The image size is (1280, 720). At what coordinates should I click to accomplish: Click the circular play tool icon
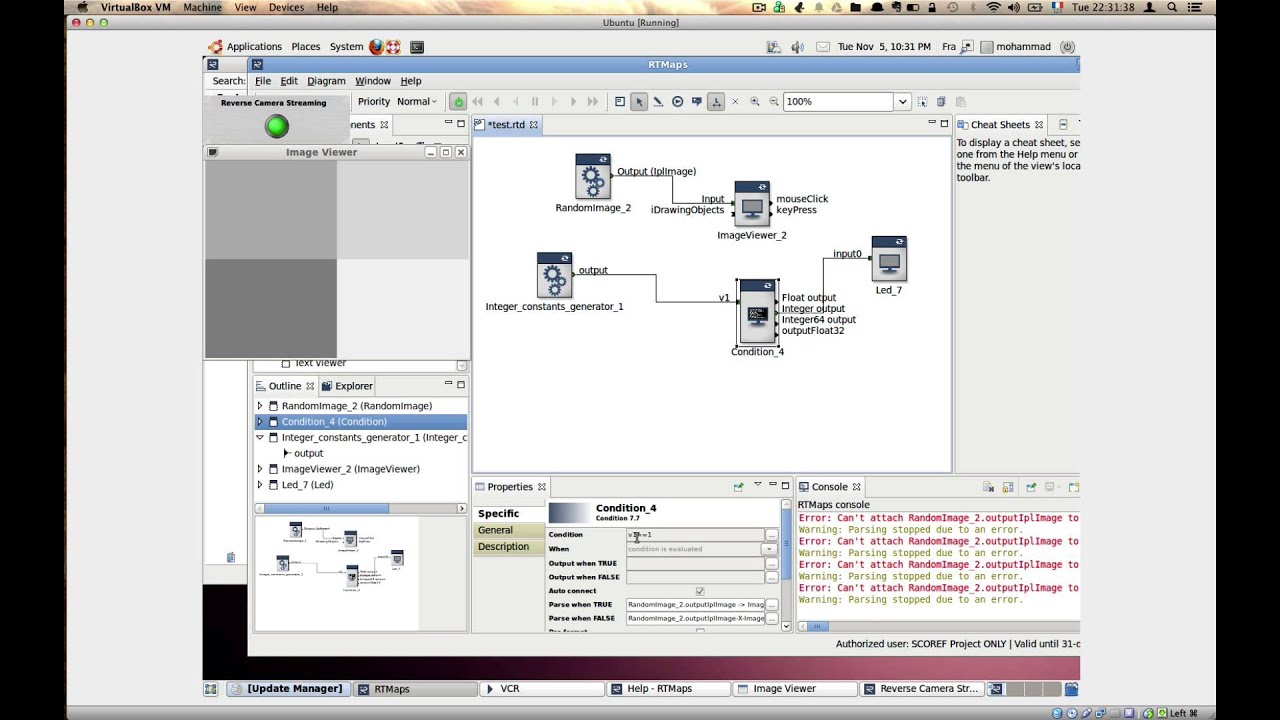click(x=677, y=102)
